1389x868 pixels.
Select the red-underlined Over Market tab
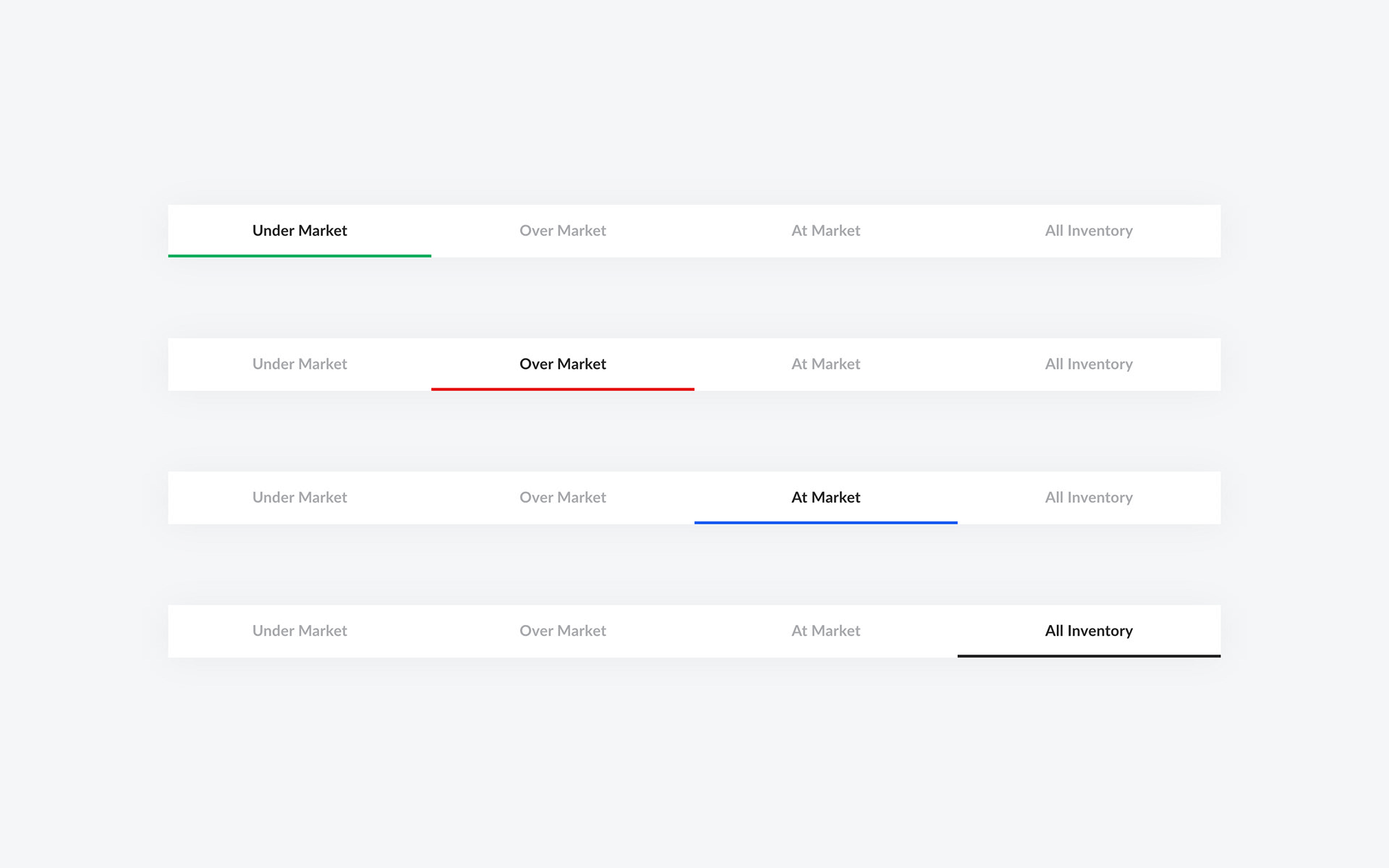(x=563, y=365)
